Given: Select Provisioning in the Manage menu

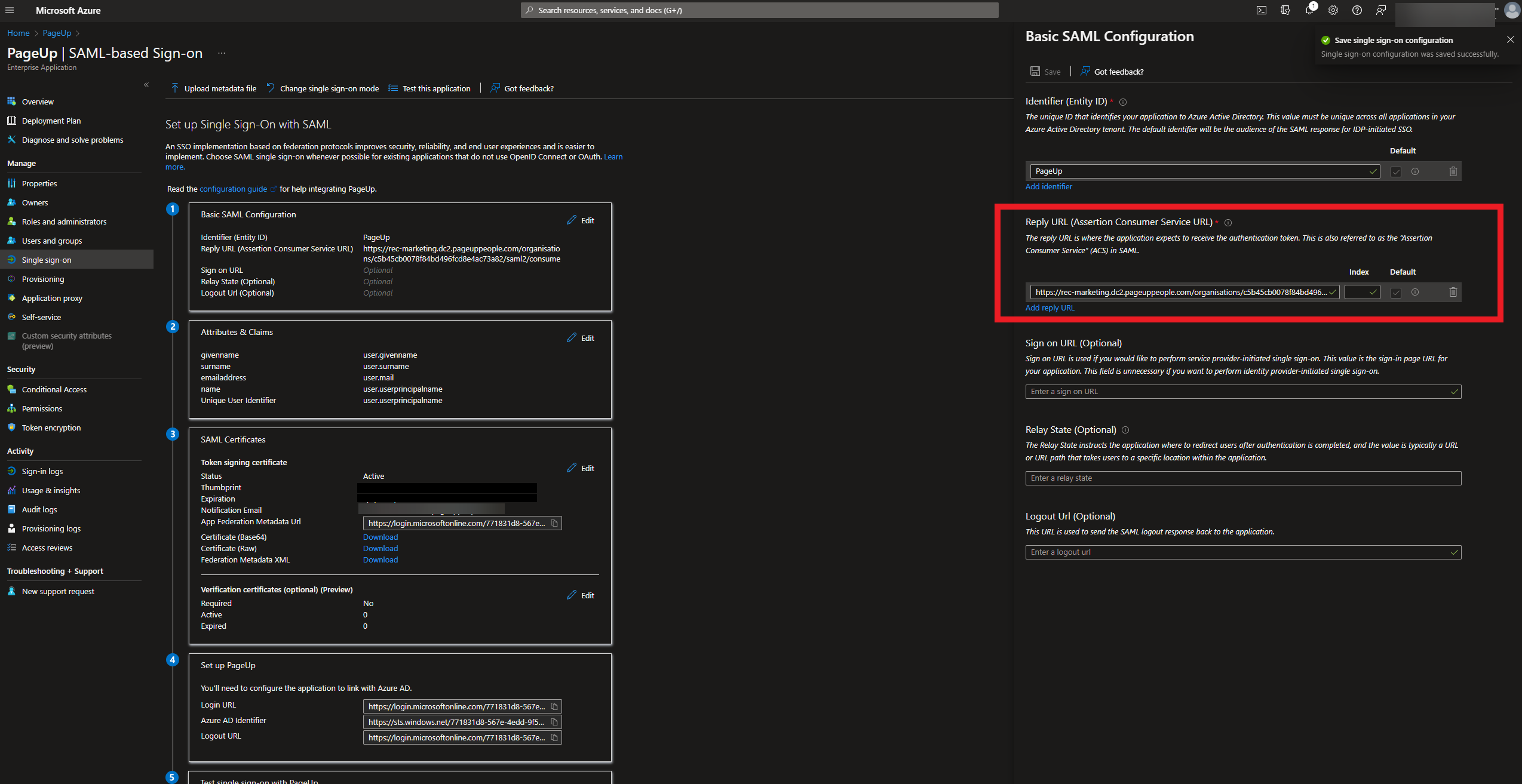Looking at the screenshot, I should pos(42,279).
